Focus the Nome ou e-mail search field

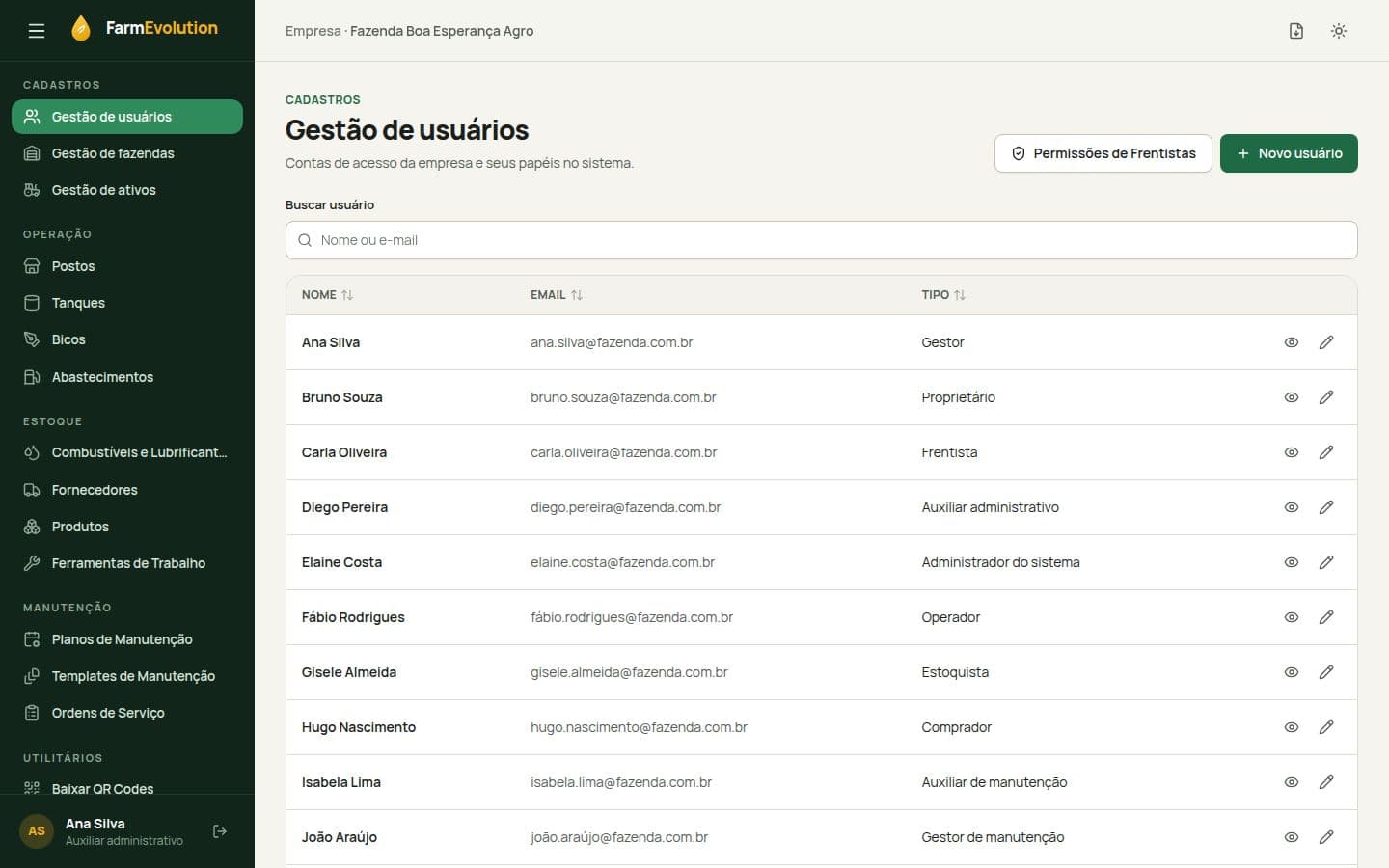[x=821, y=240]
